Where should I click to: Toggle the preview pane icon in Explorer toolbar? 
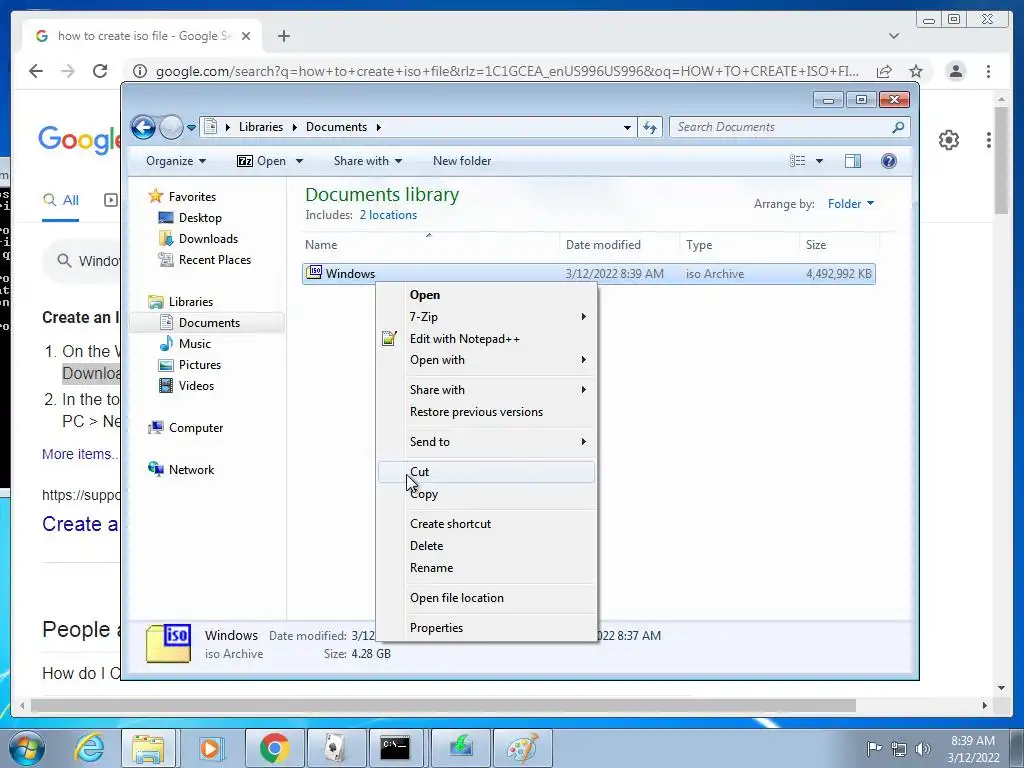tap(853, 161)
